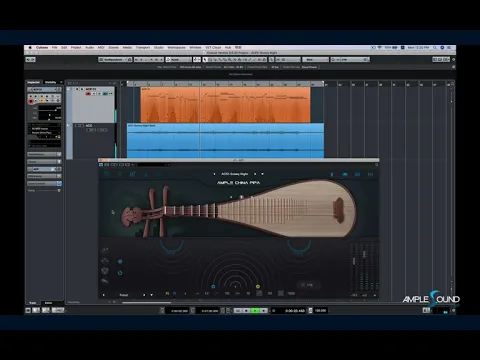Open the File menu
The height and width of the screenshot is (360, 480).
55,48
